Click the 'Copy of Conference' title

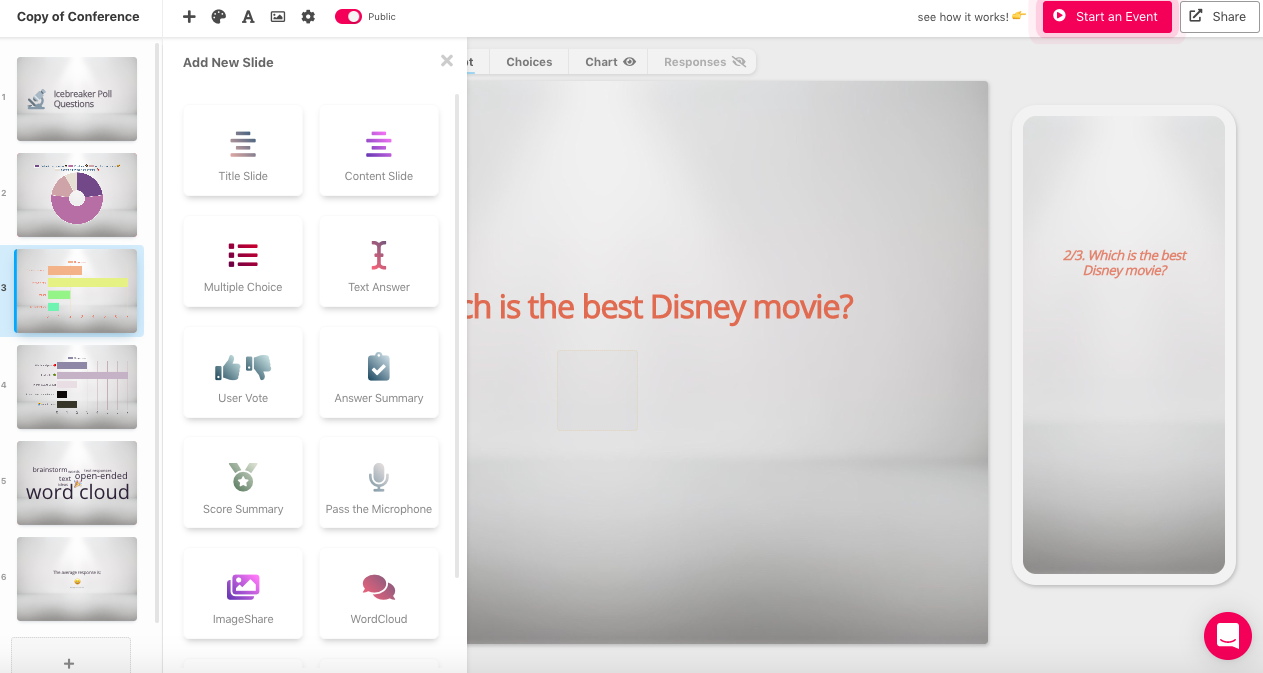[x=78, y=17]
